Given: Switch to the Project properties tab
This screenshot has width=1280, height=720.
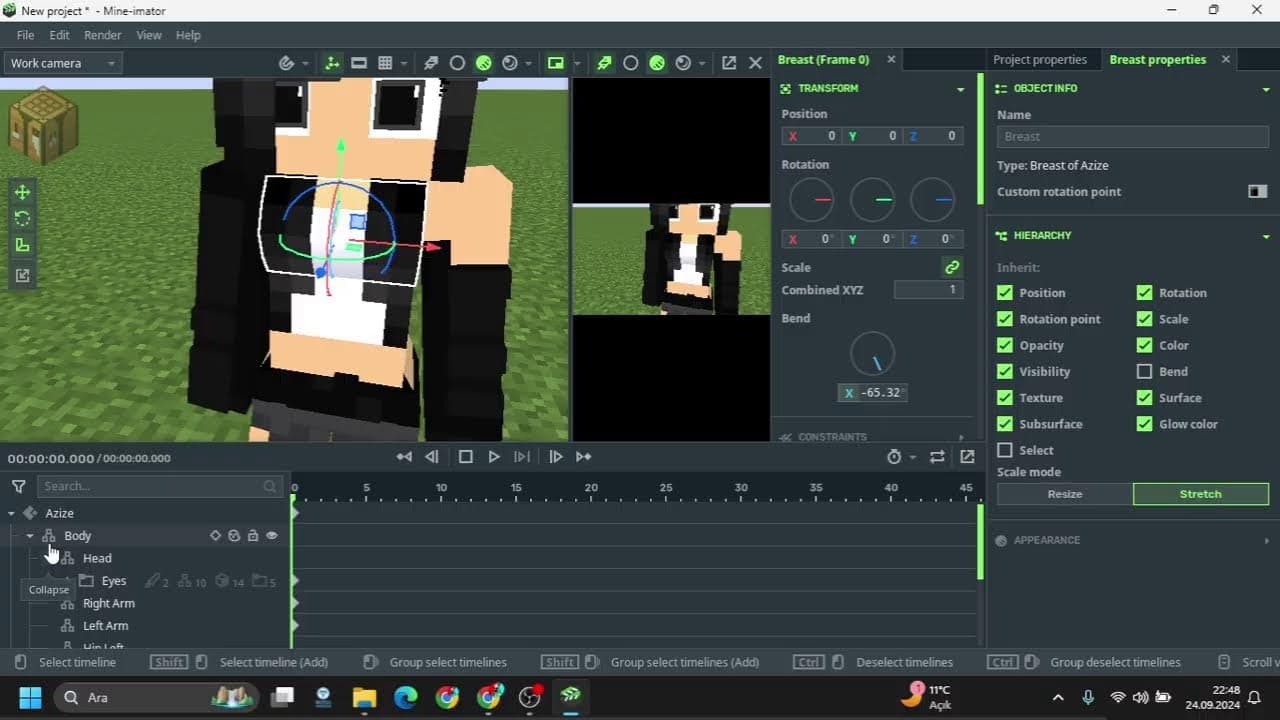Looking at the screenshot, I should pyautogui.click(x=1040, y=60).
